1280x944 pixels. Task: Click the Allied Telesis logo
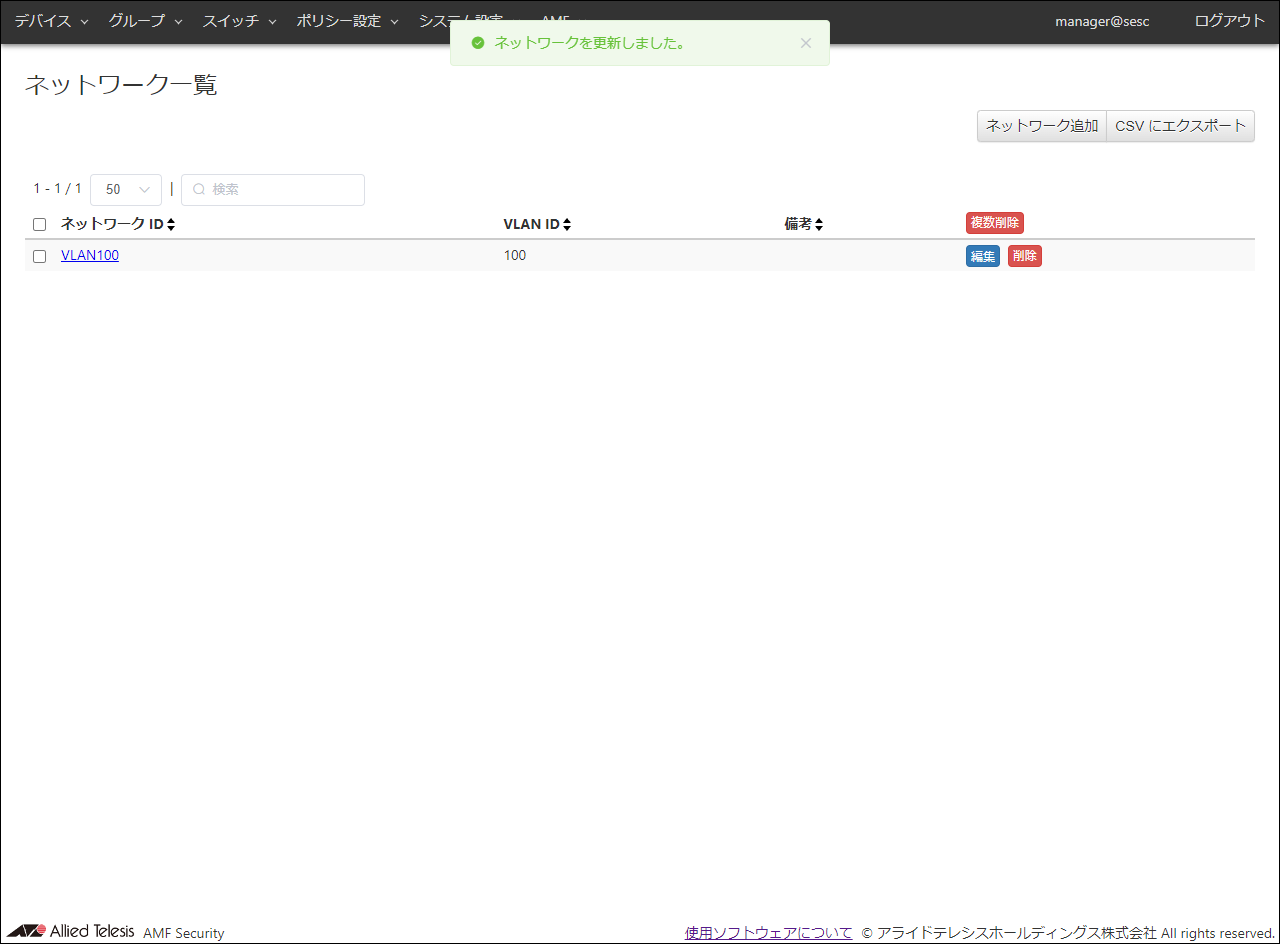click(x=70, y=931)
